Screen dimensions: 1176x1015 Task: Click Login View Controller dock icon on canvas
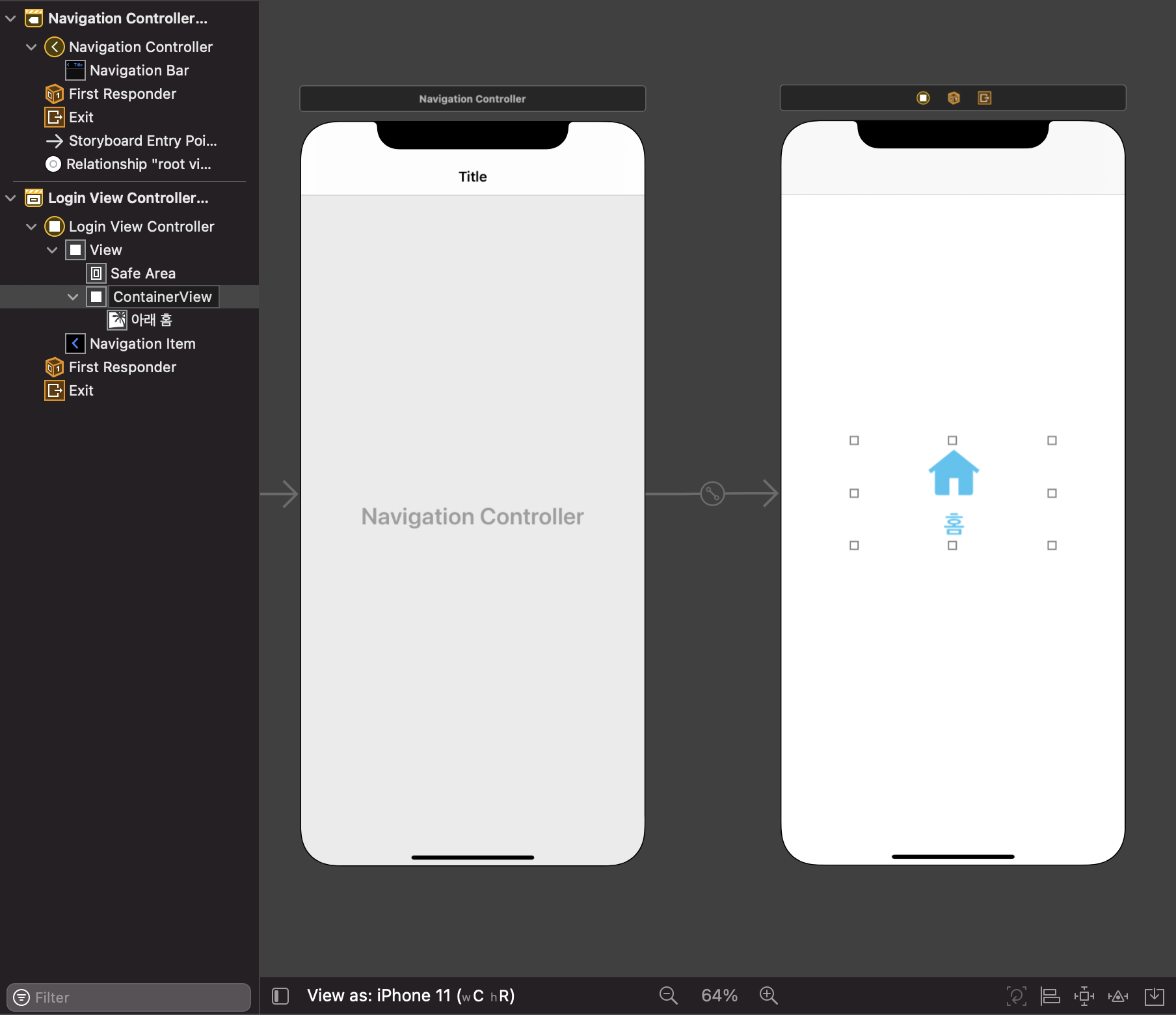point(923,98)
